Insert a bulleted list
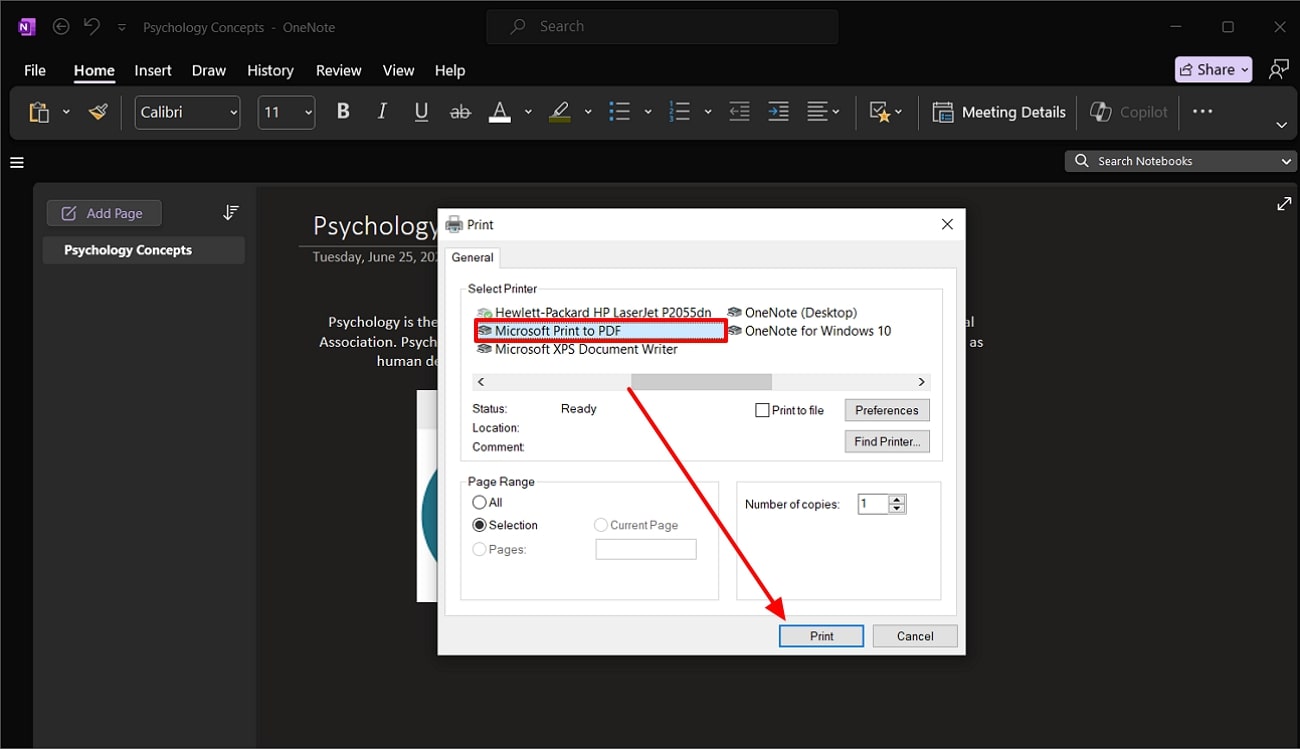 [x=620, y=112]
